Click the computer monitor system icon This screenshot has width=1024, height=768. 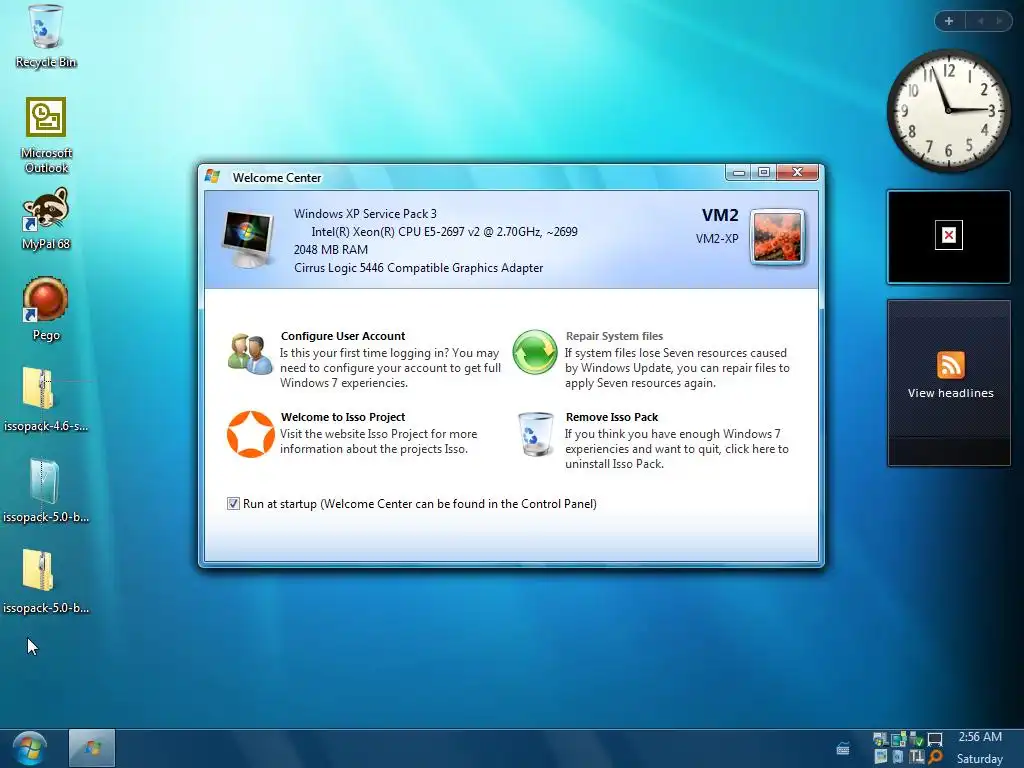pyautogui.click(x=248, y=240)
